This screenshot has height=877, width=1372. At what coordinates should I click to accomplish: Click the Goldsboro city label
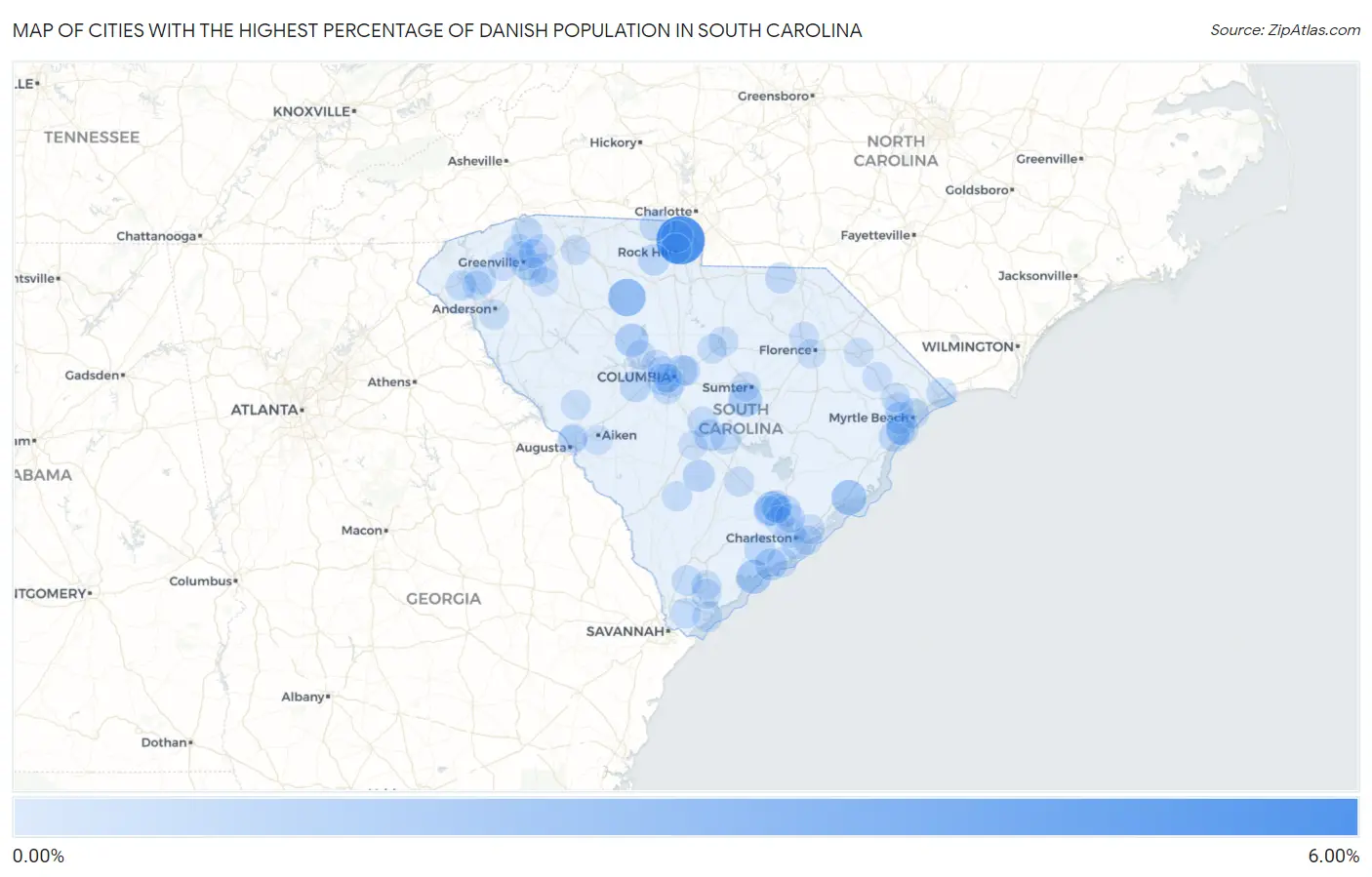pyautogui.click(x=979, y=190)
